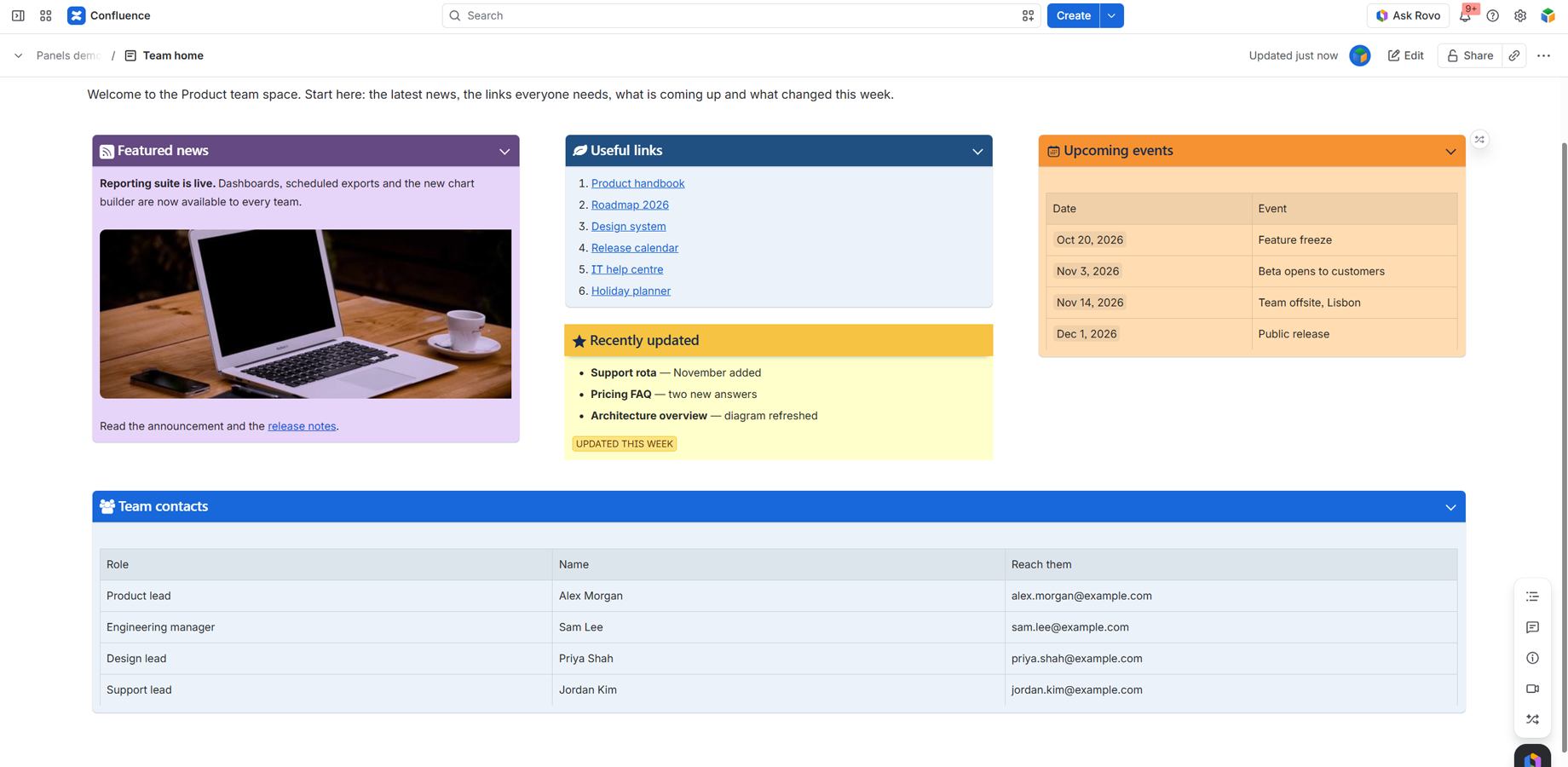Open the app switcher grid icon
1568x767 pixels.
tap(46, 15)
